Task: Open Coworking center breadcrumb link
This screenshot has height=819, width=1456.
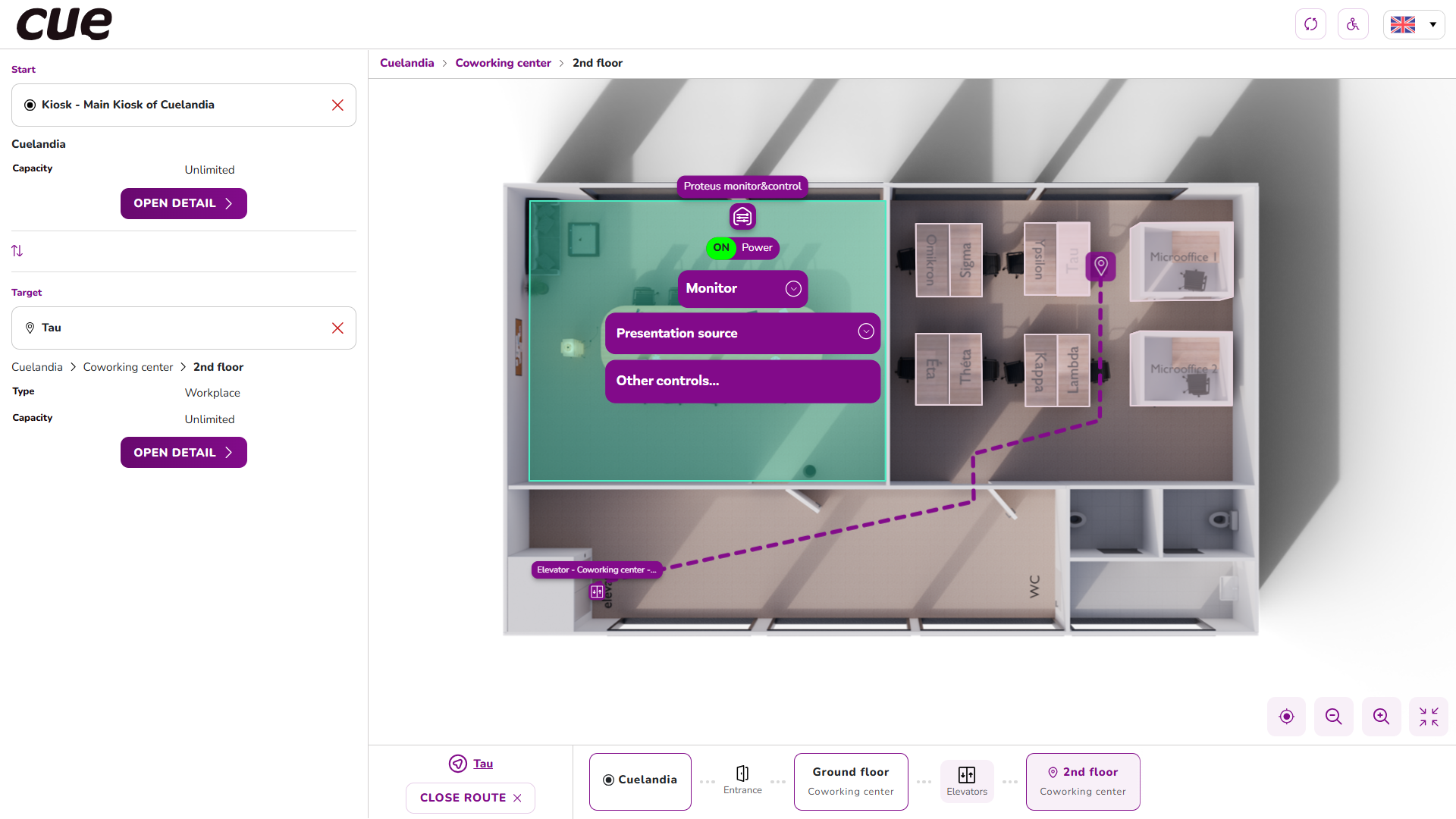Action: click(503, 63)
